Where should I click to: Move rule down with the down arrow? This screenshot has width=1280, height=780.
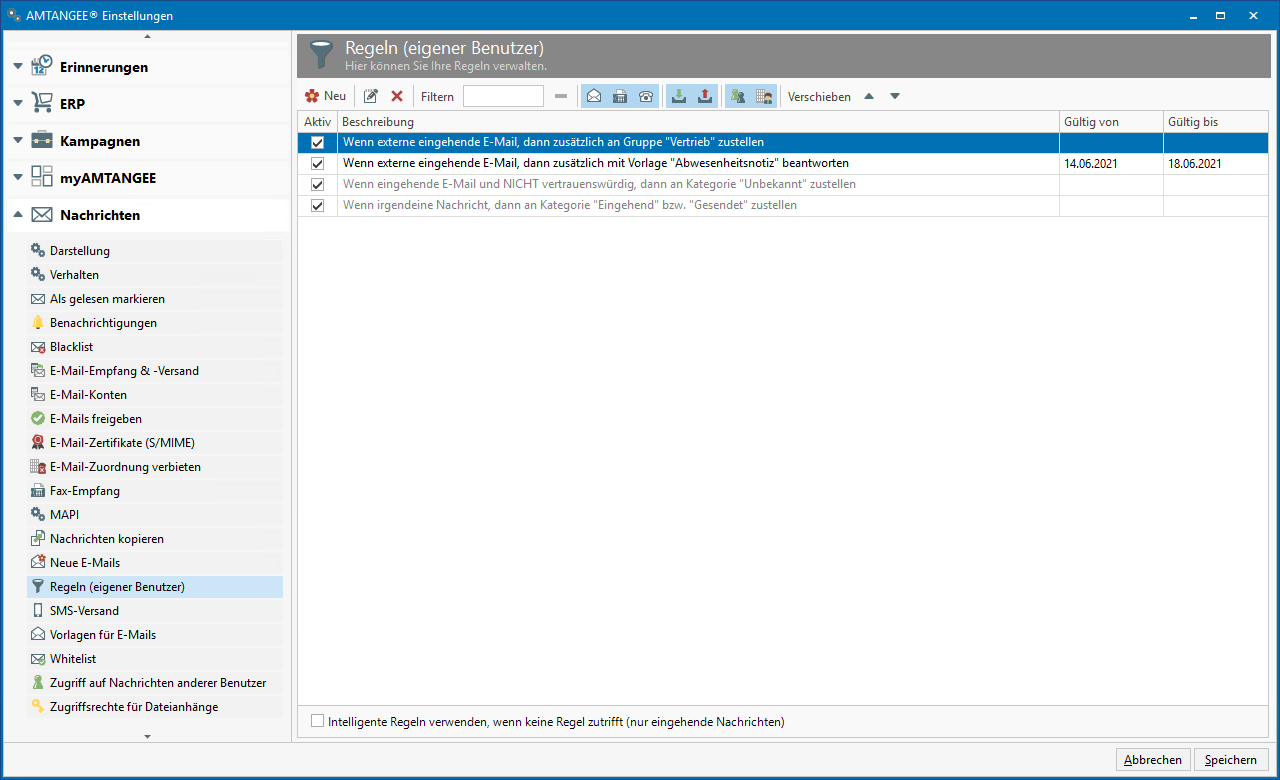pyautogui.click(x=895, y=96)
